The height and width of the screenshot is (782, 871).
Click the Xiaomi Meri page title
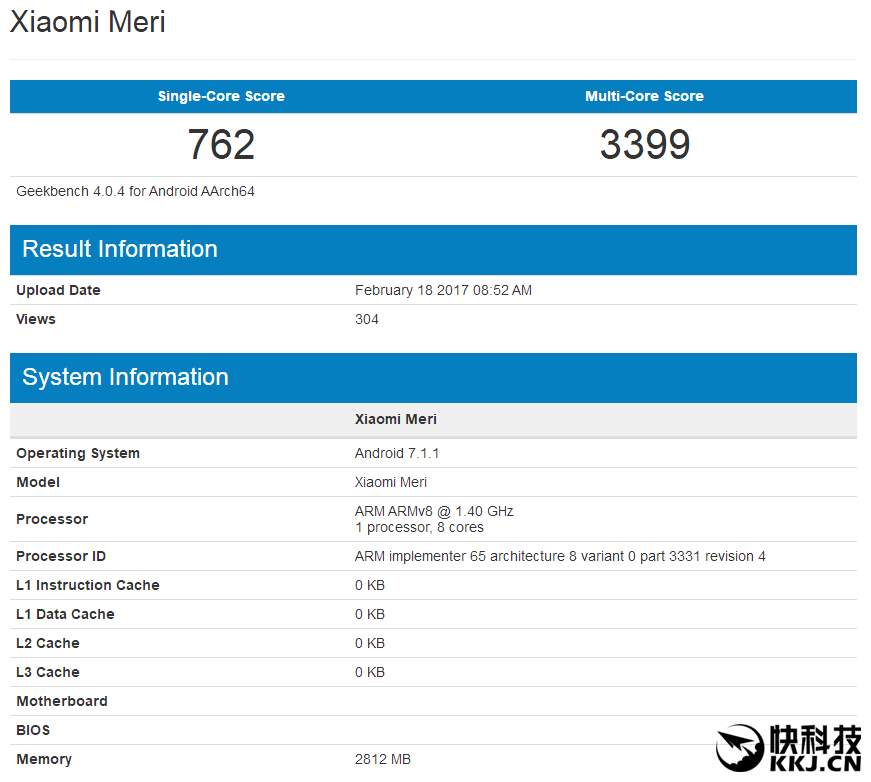[88, 22]
